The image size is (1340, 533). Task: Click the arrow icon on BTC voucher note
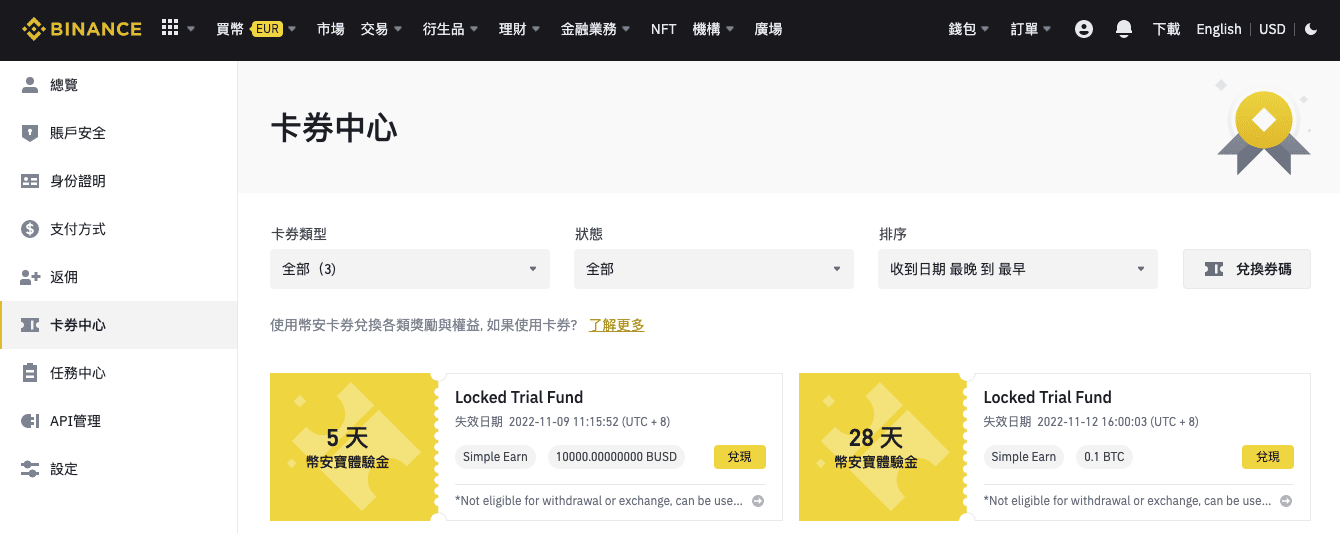click(1287, 501)
